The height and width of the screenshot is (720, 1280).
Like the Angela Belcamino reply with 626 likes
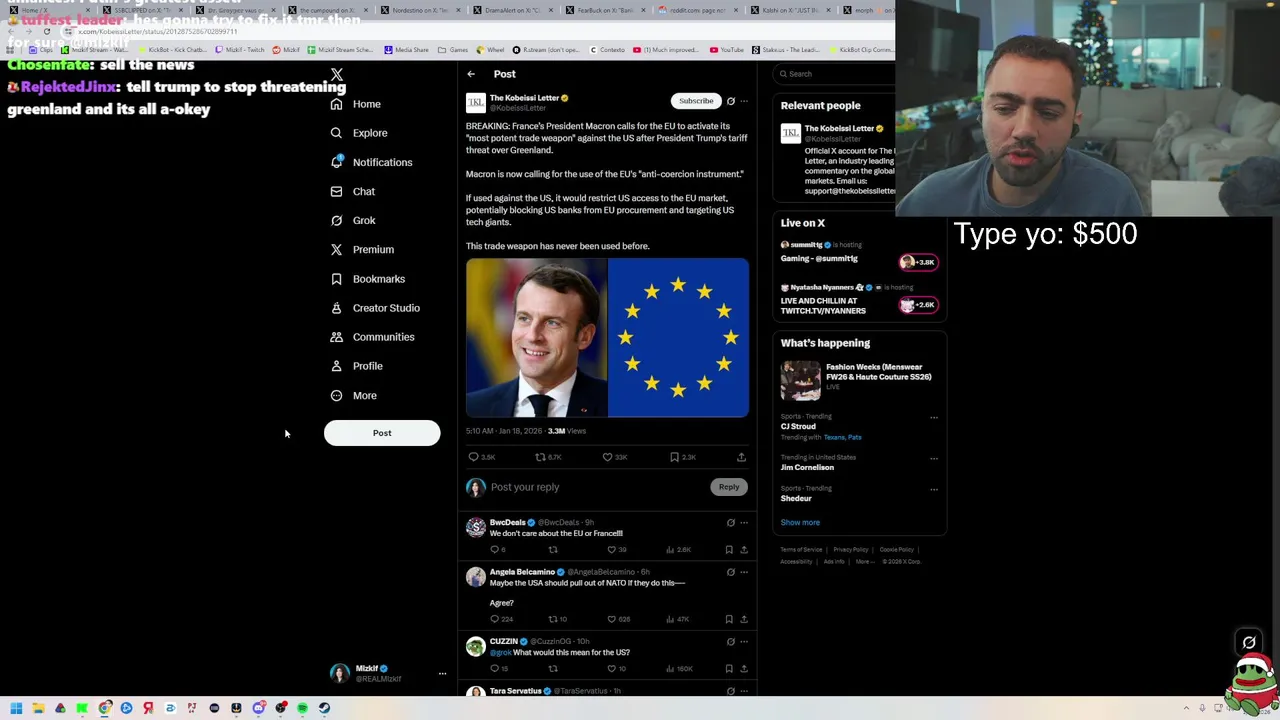612,619
